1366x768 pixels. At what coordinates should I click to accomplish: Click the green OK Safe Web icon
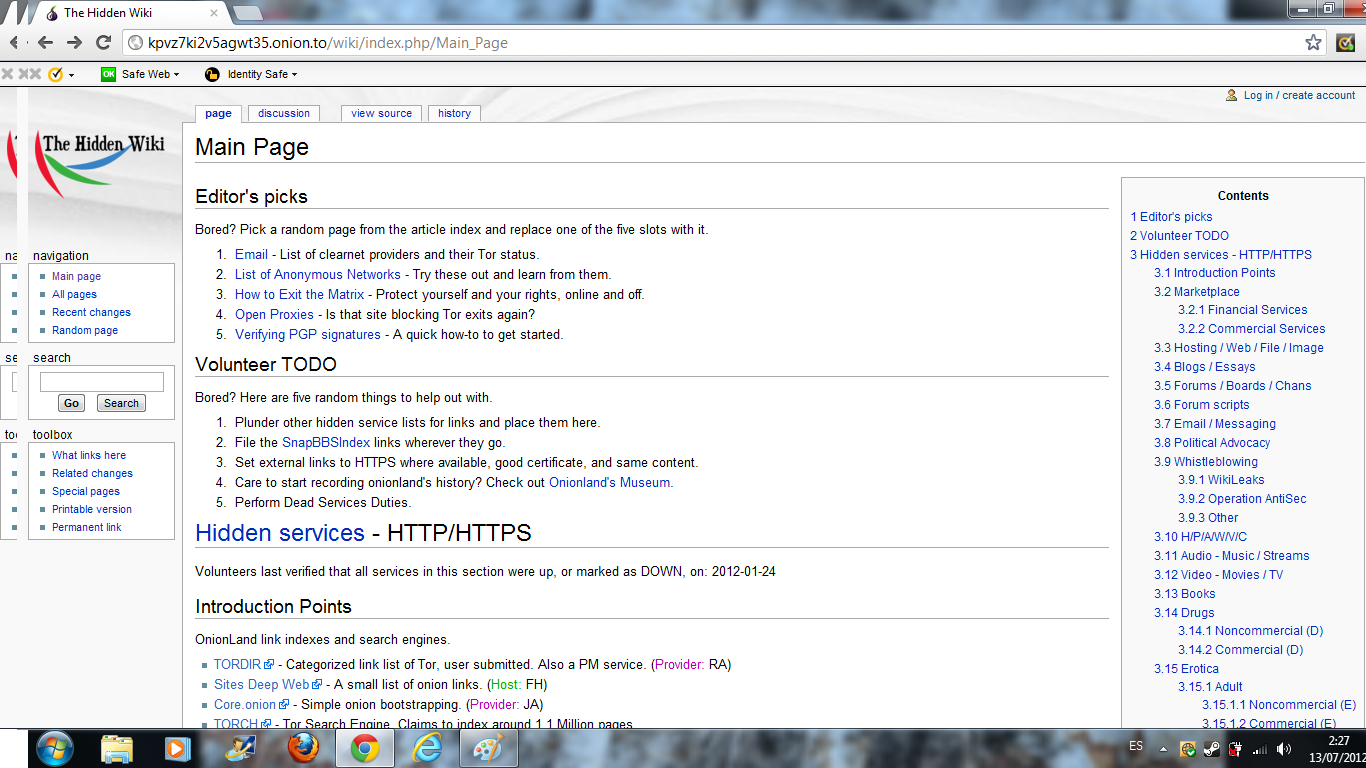click(108, 74)
